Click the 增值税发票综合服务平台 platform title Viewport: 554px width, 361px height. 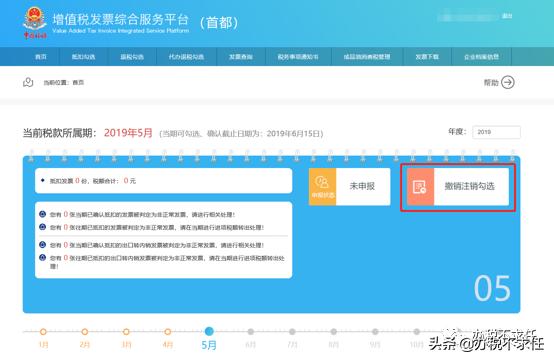tap(120, 19)
